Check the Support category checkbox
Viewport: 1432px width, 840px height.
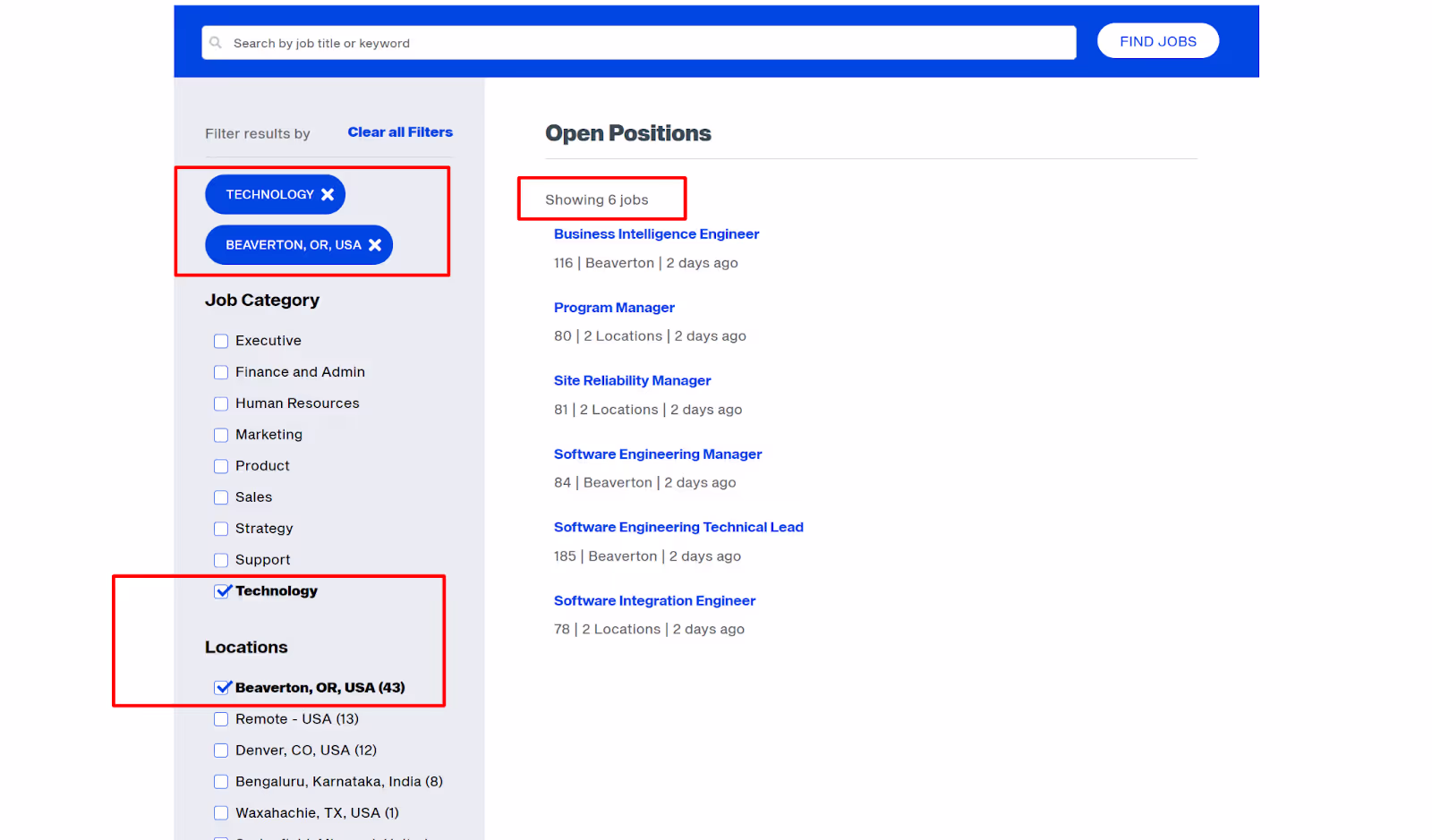pyautogui.click(x=221, y=560)
